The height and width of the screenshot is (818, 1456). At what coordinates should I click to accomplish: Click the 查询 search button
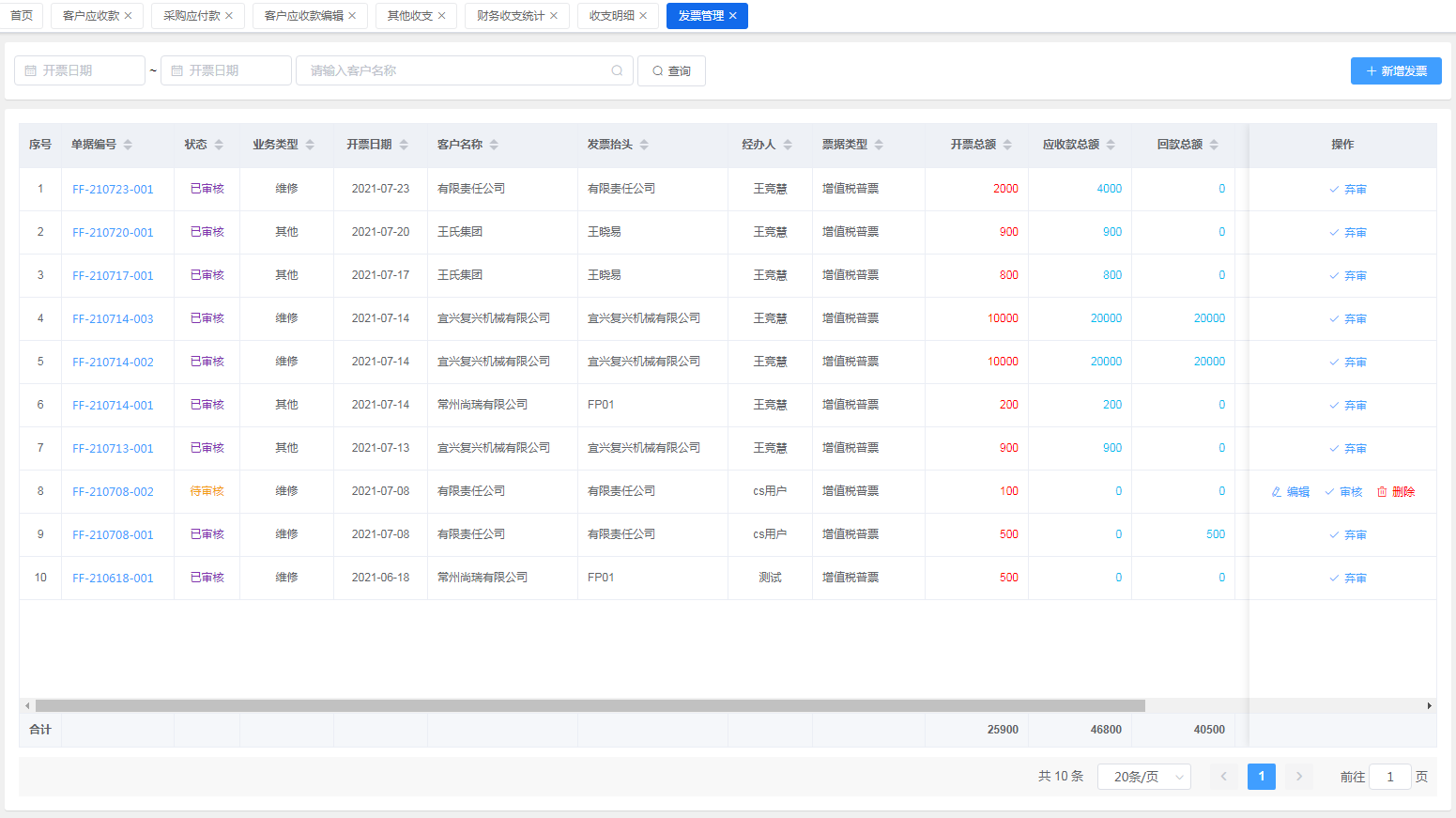coord(671,70)
